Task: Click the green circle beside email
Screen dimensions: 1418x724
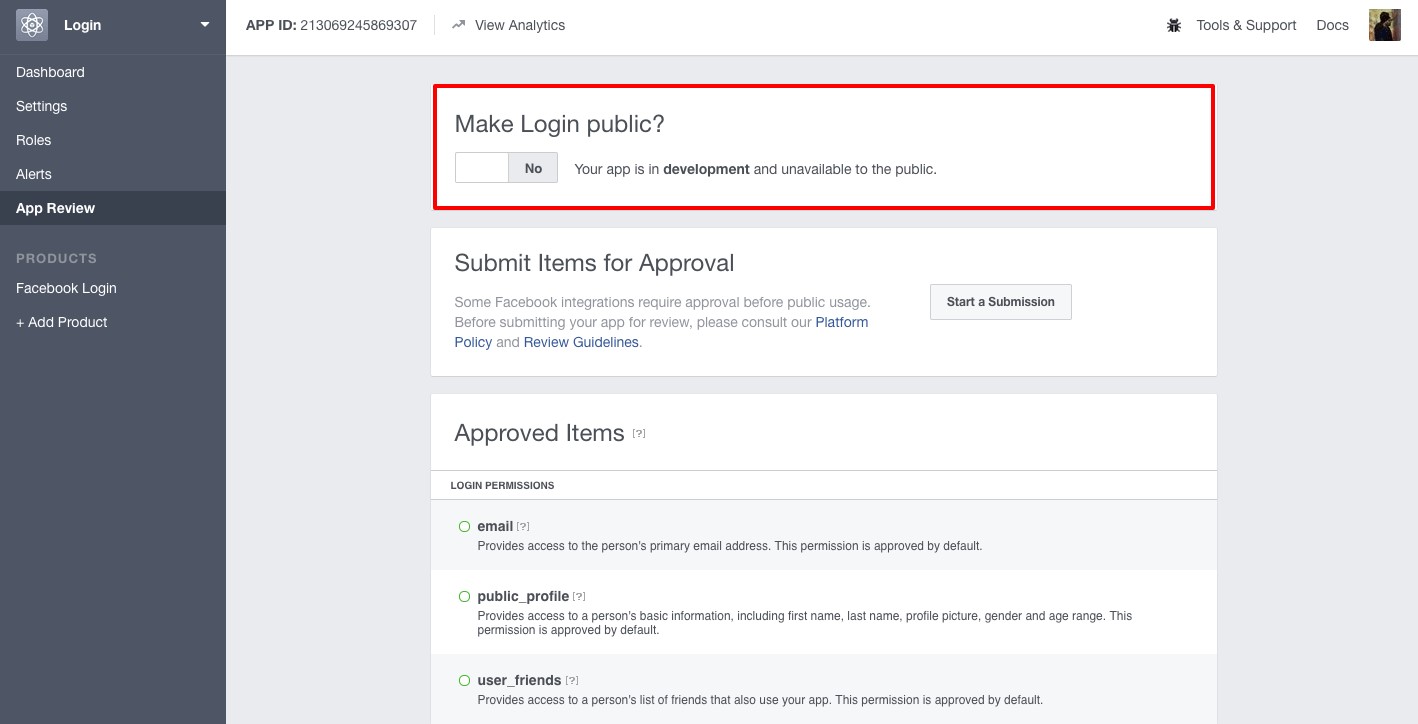Action: tap(464, 526)
